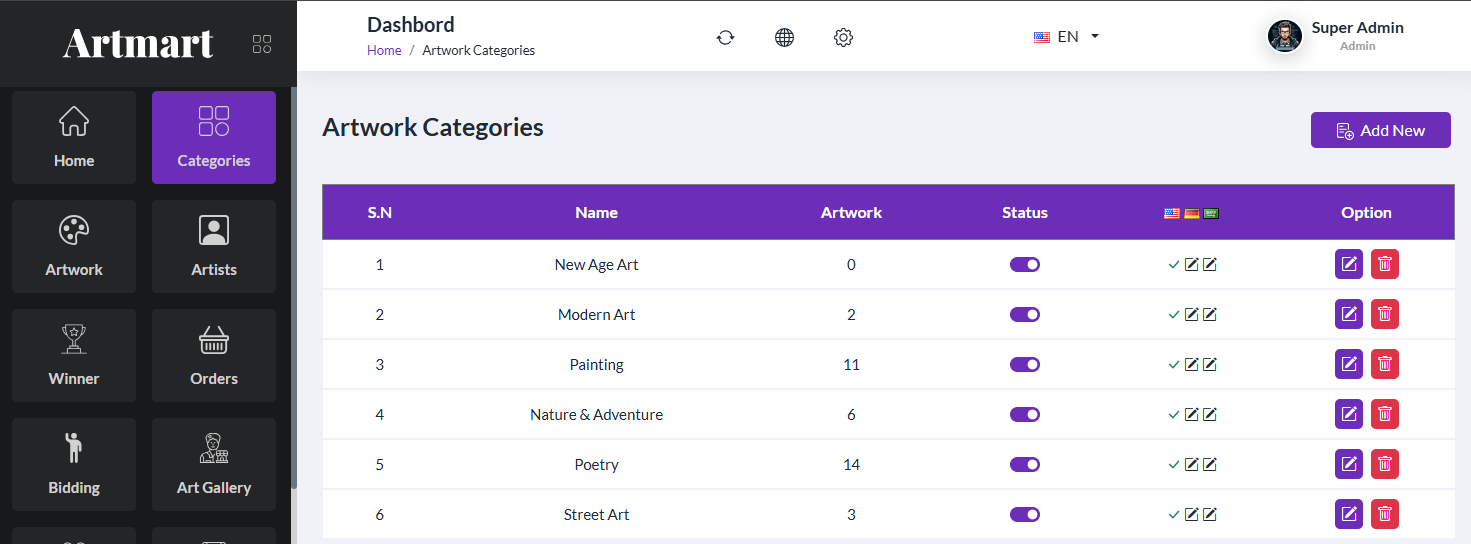Edit the Painting category row

click(1348, 364)
